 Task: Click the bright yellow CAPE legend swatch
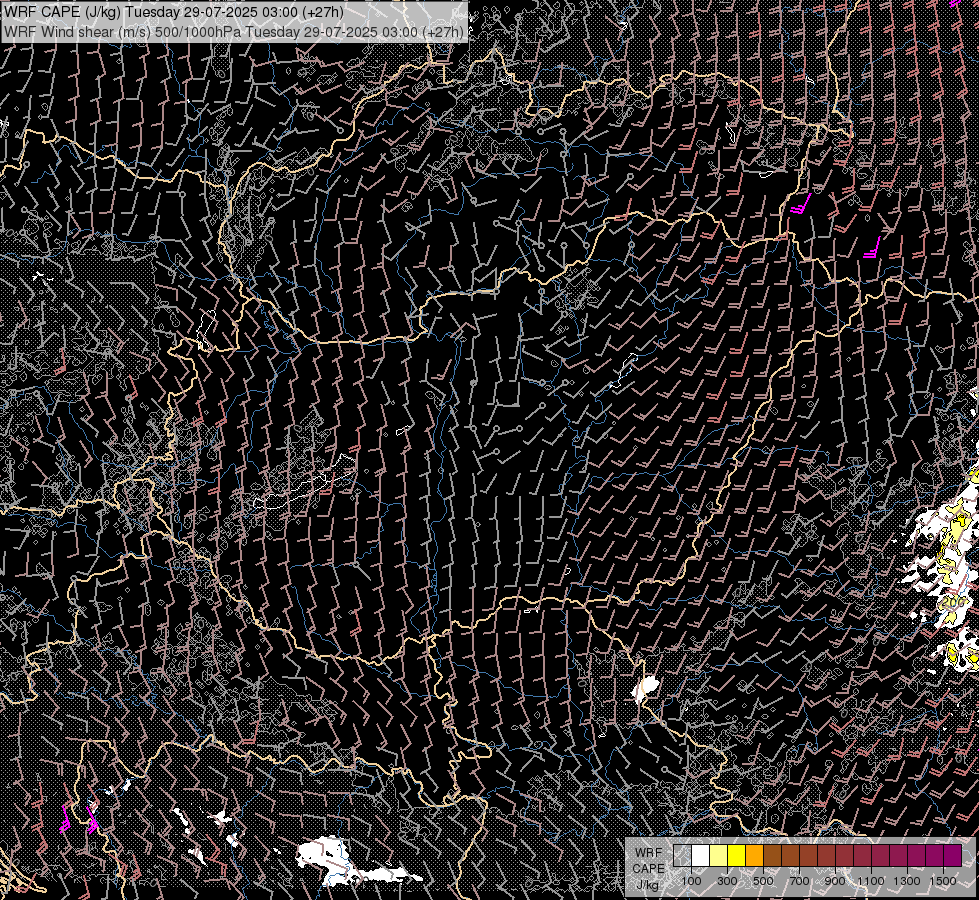(737, 856)
